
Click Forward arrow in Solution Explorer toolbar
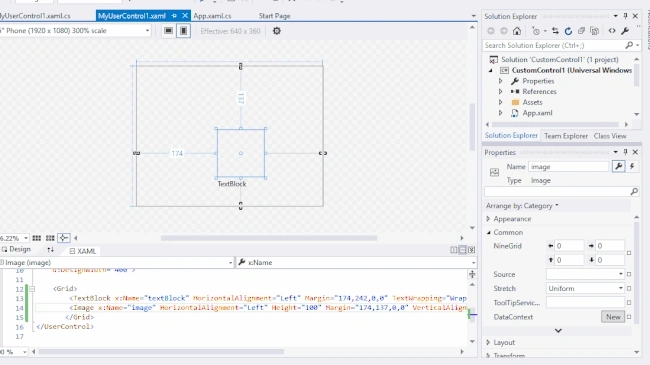coord(504,31)
